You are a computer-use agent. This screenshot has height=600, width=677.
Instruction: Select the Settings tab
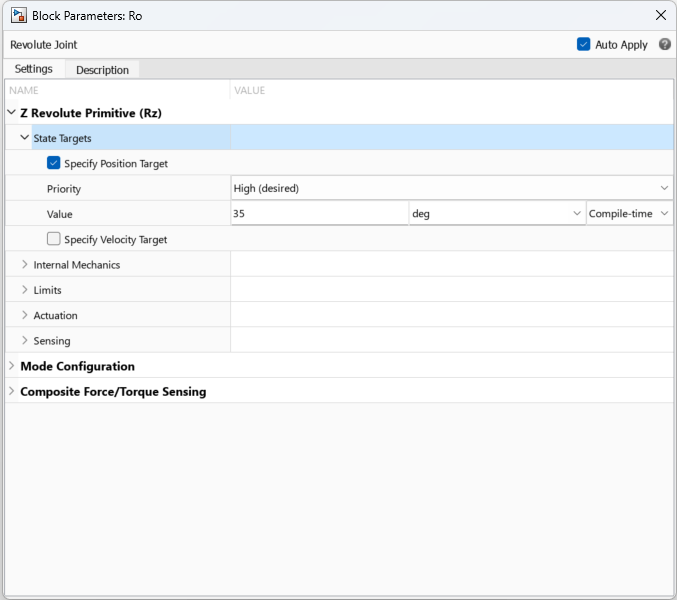point(34,69)
